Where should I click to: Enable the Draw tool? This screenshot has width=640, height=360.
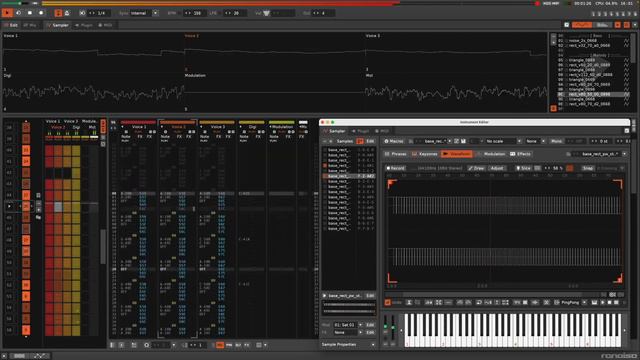pos(476,168)
